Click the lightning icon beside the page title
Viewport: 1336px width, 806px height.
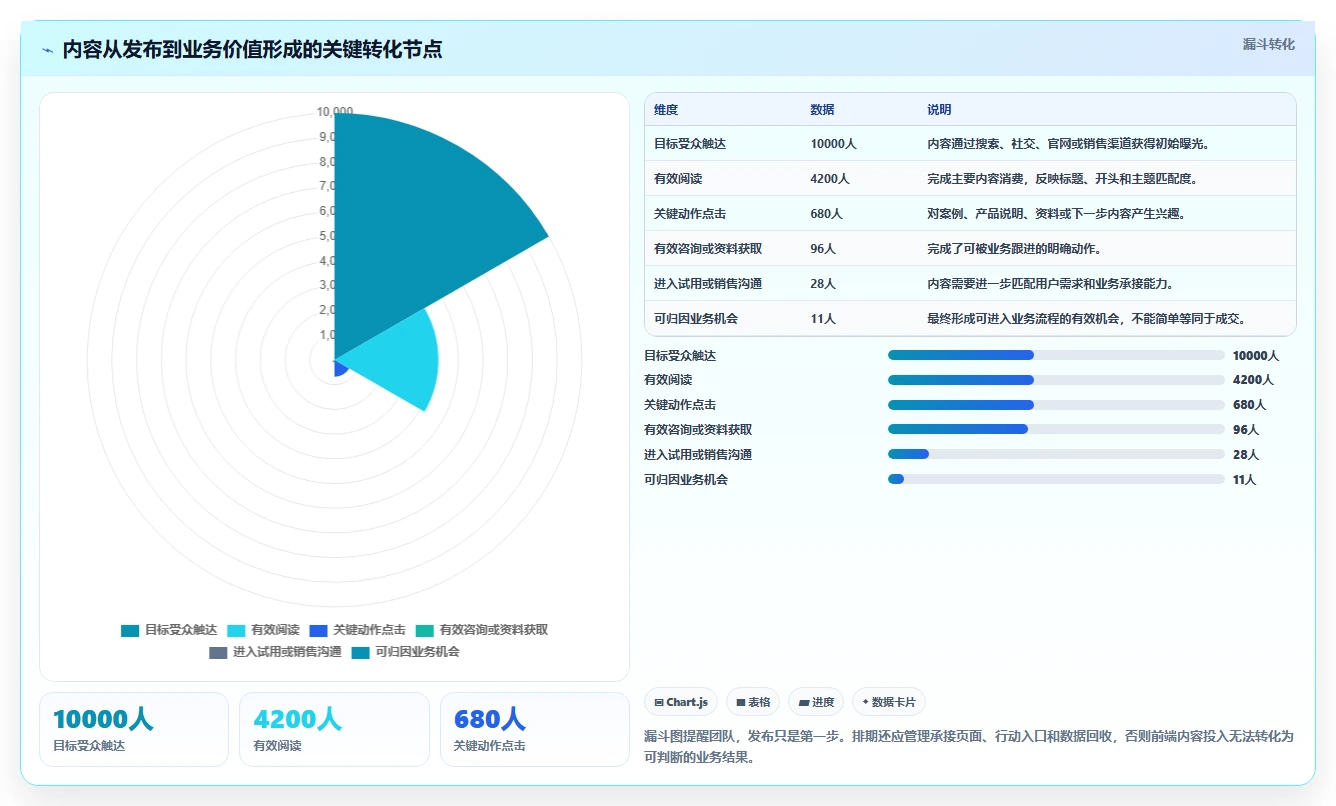tap(48, 50)
